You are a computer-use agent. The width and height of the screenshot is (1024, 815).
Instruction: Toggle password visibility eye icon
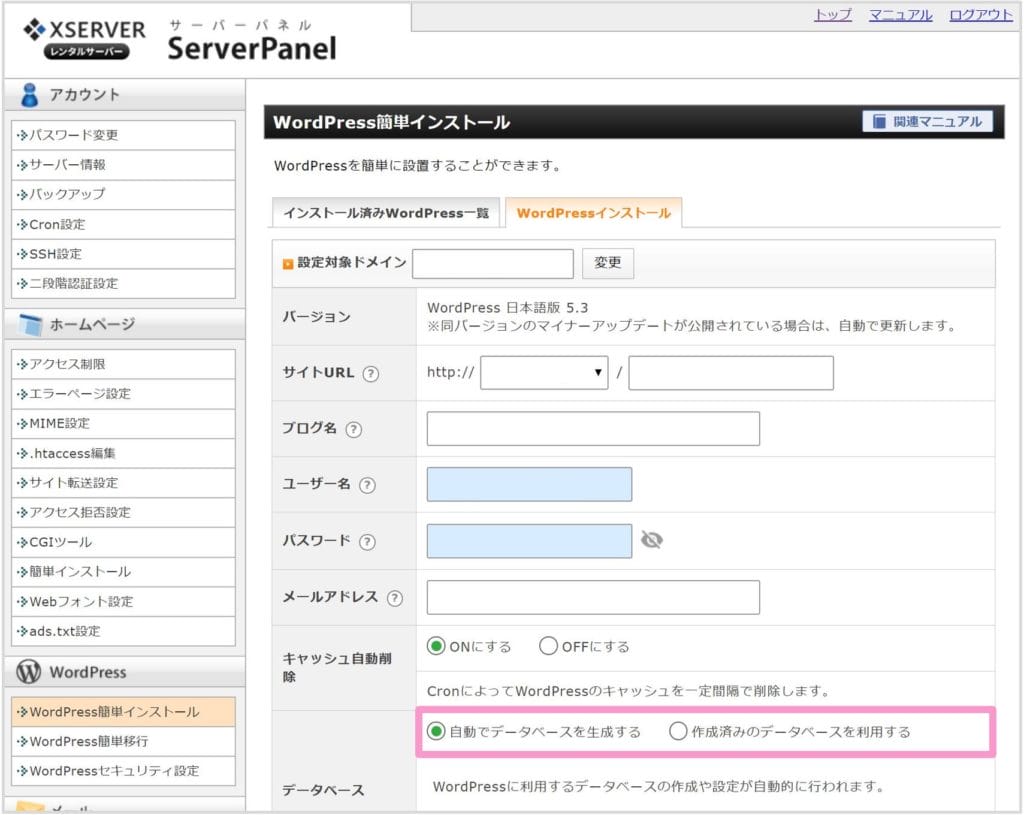pyautogui.click(x=652, y=541)
